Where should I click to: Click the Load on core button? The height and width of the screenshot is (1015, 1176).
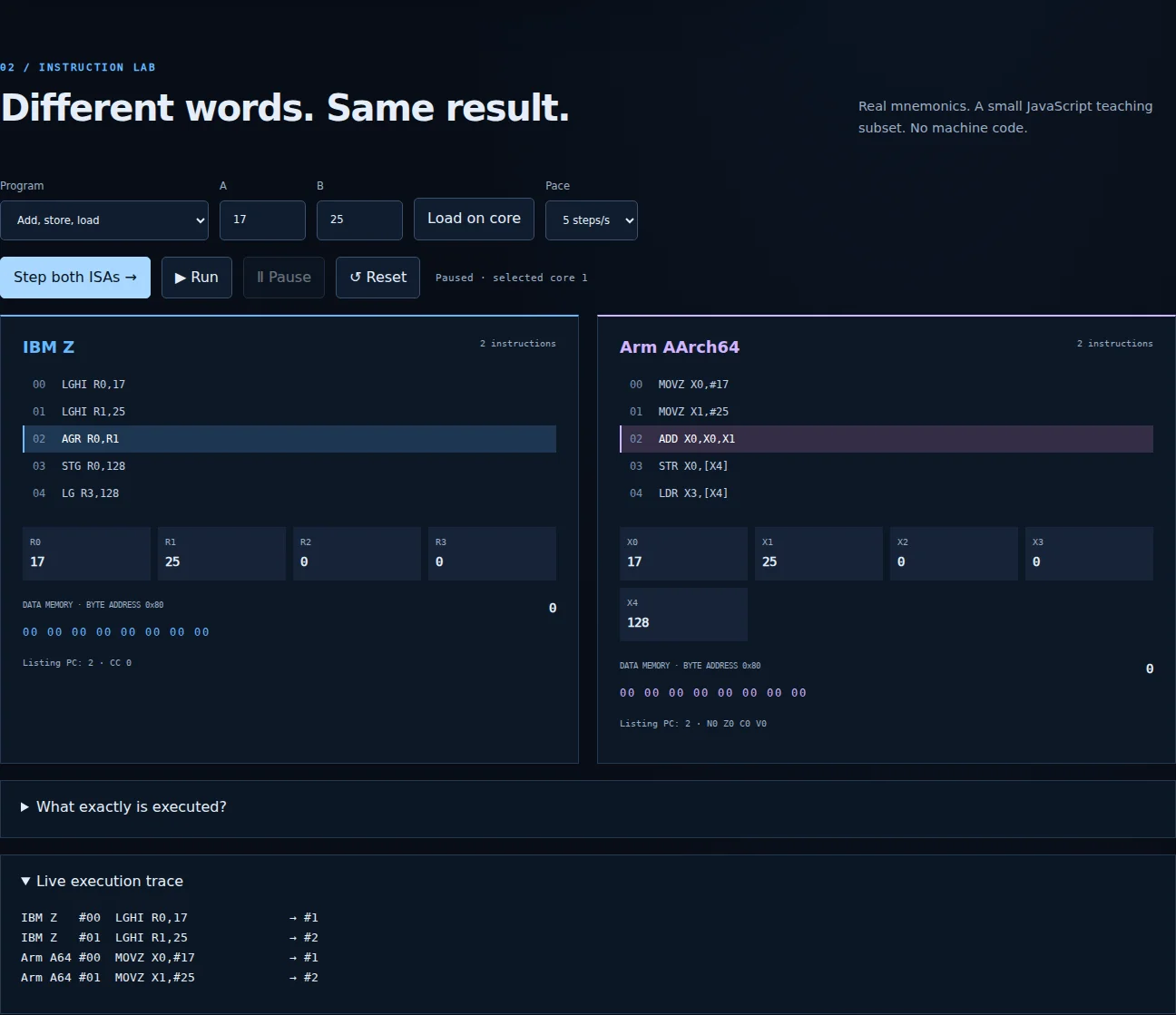coord(474,219)
